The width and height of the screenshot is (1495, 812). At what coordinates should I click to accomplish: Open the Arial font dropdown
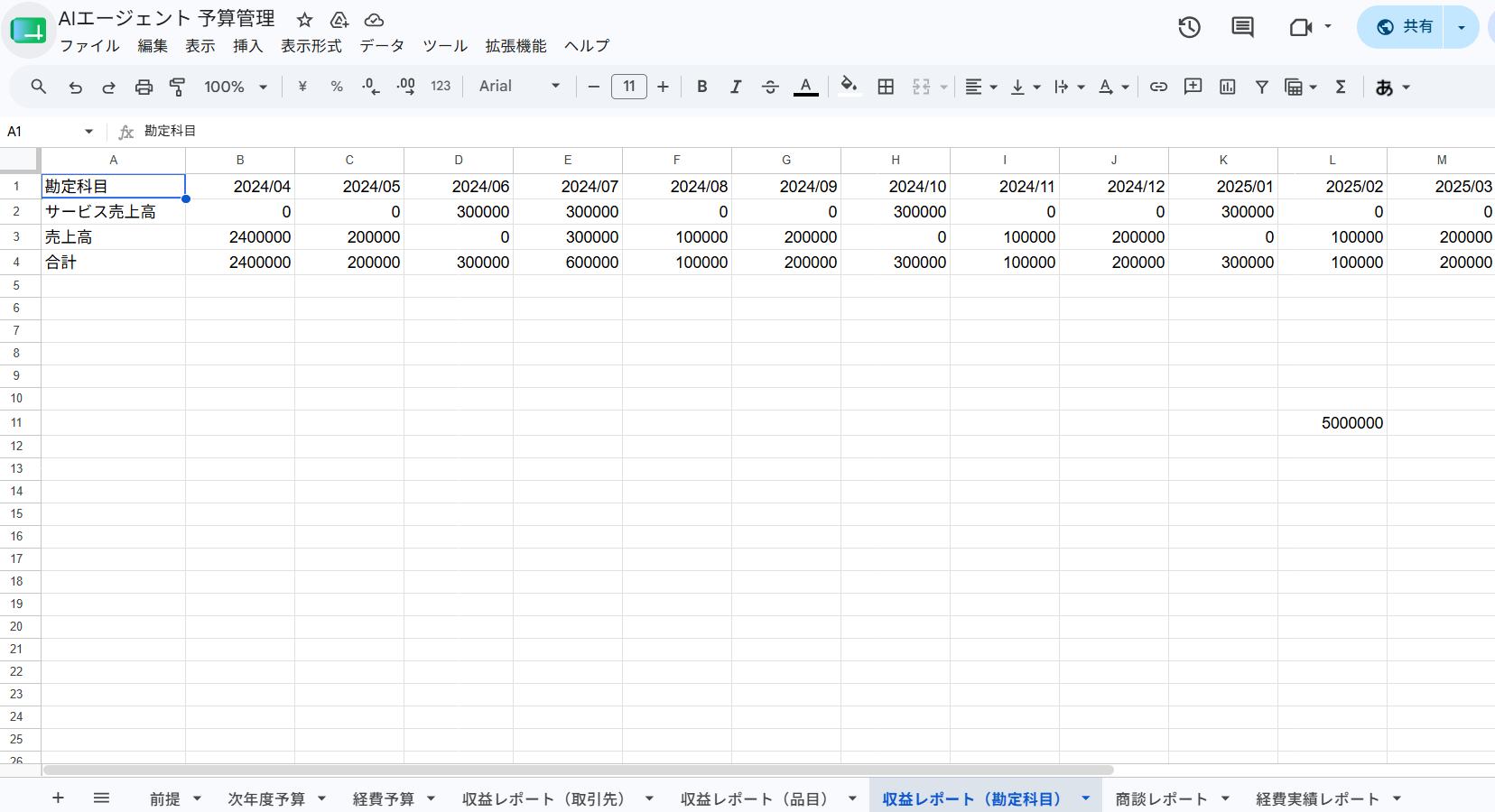tap(519, 87)
